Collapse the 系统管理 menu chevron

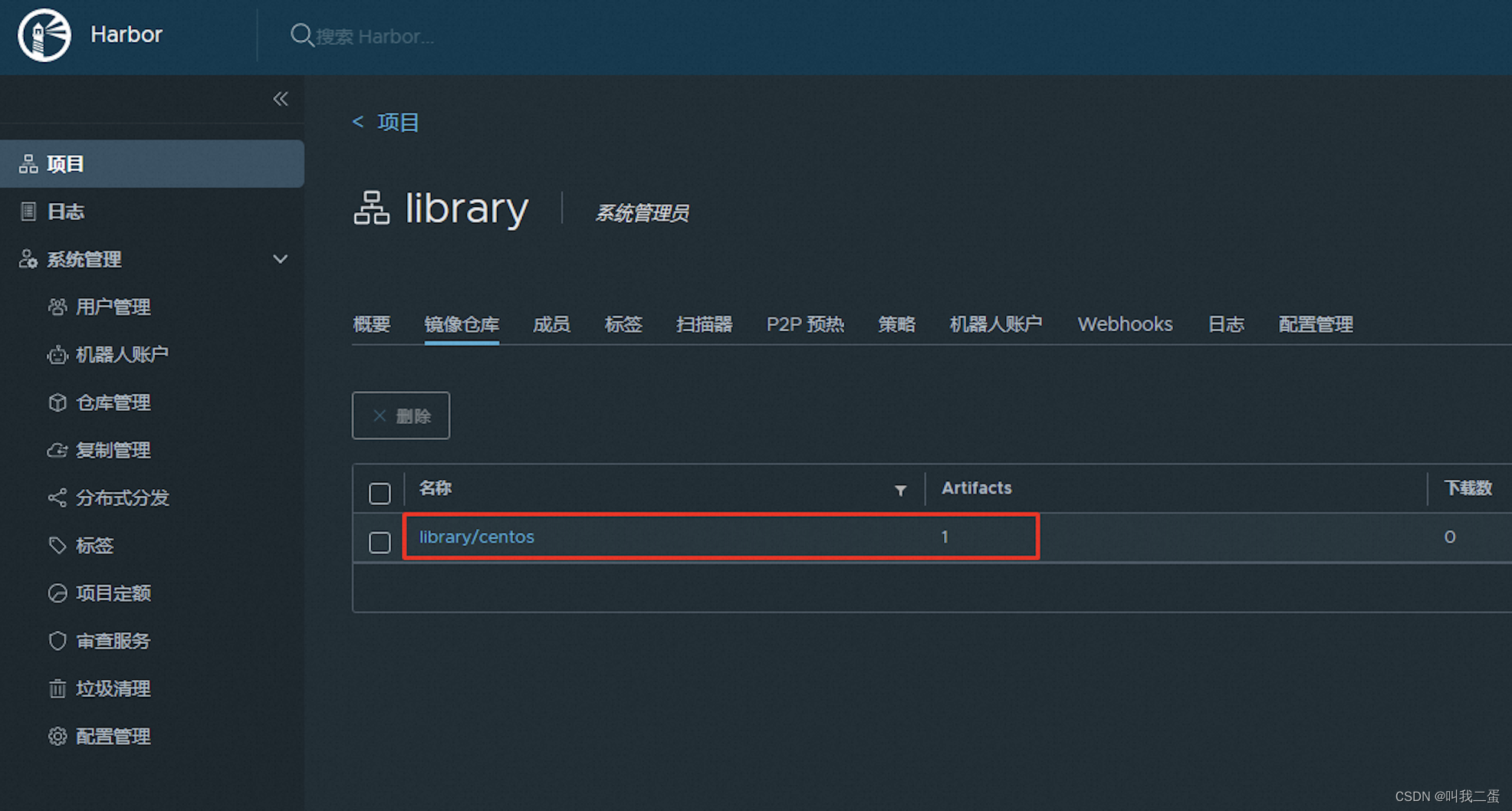point(281,259)
